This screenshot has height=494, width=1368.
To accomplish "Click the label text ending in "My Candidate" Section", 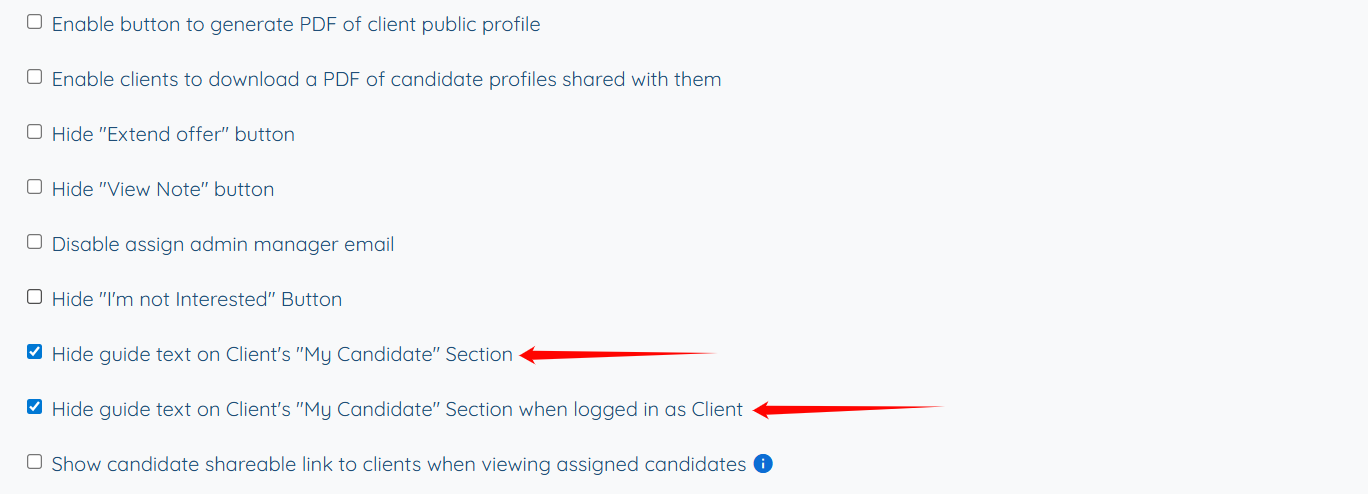I will point(282,354).
